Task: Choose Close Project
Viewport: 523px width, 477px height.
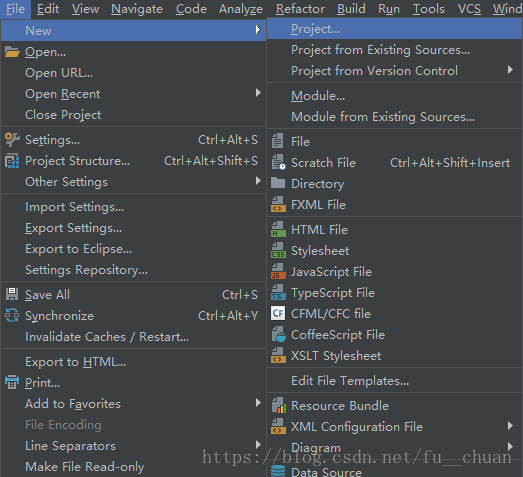Action: point(133,115)
